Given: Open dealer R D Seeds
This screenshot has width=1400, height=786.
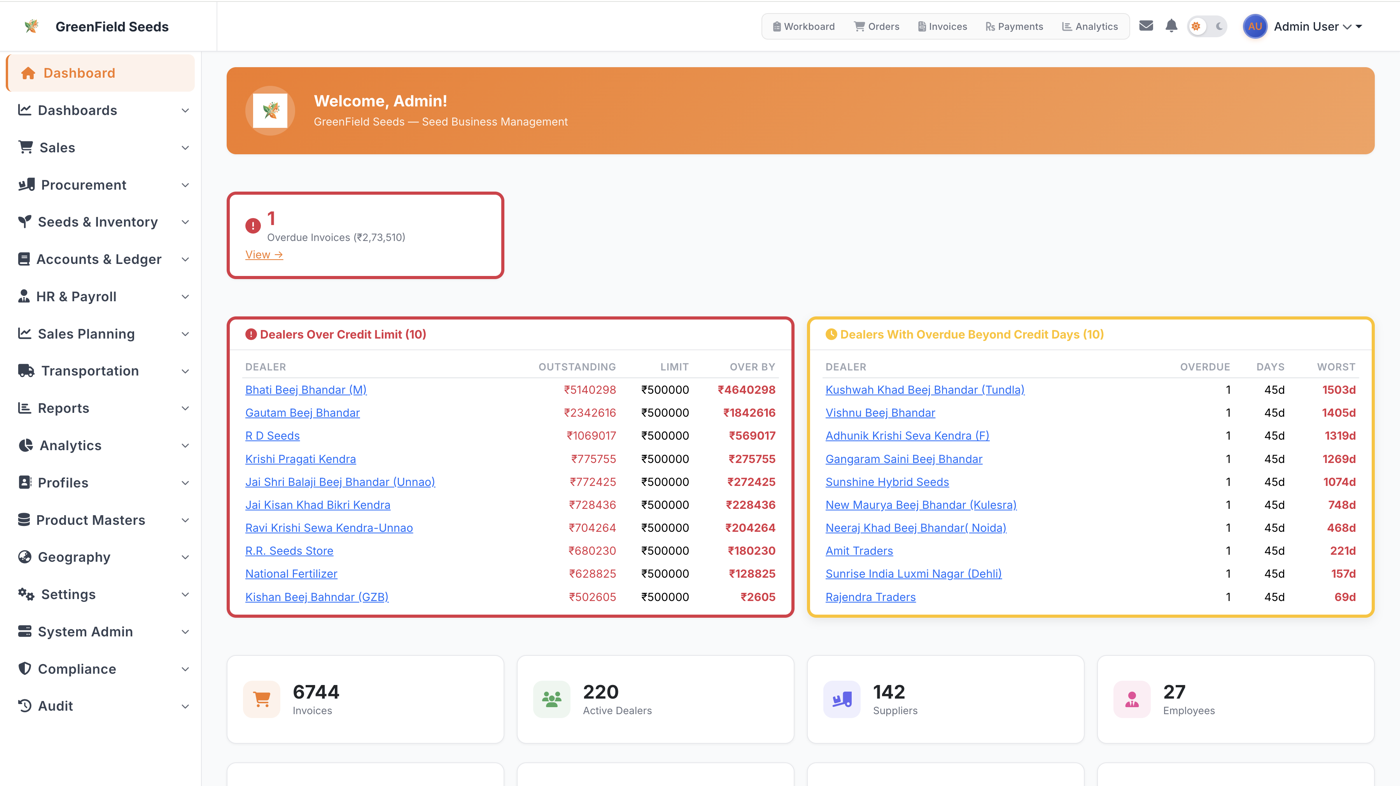Looking at the screenshot, I should [x=272, y=436].
